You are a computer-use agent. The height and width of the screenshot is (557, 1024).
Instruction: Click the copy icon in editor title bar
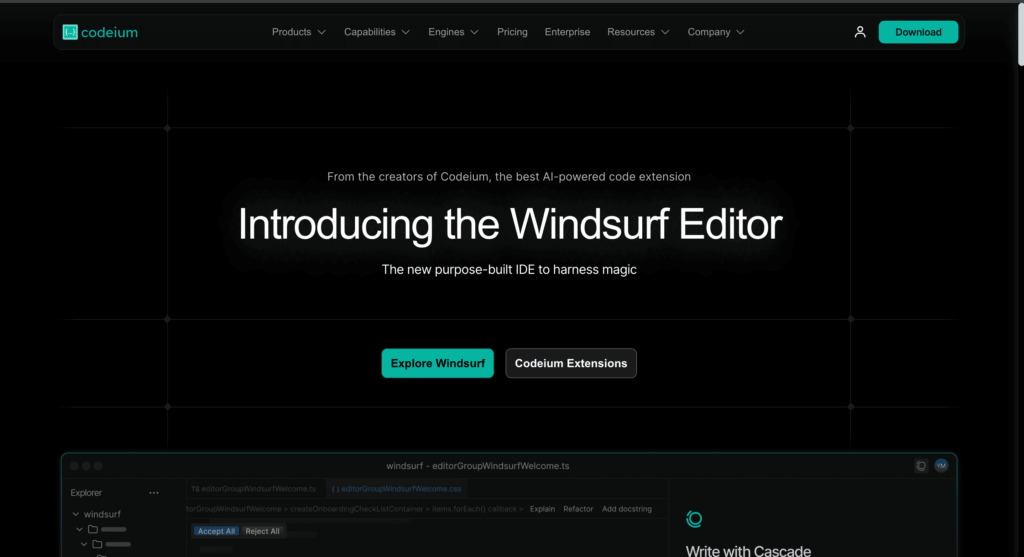(921, 466)
